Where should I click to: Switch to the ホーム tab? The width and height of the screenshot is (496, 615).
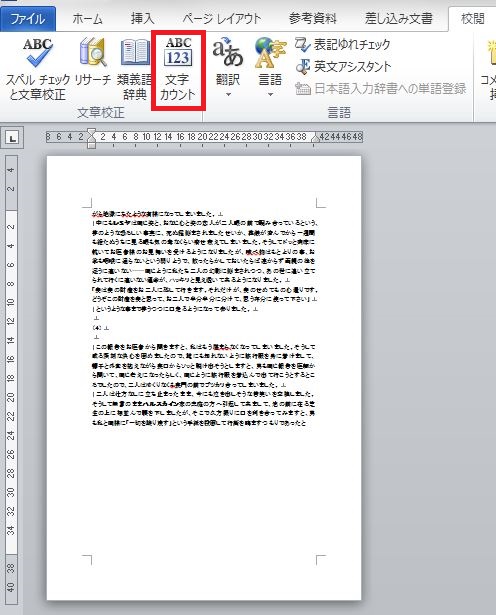(x=87, y=18)
